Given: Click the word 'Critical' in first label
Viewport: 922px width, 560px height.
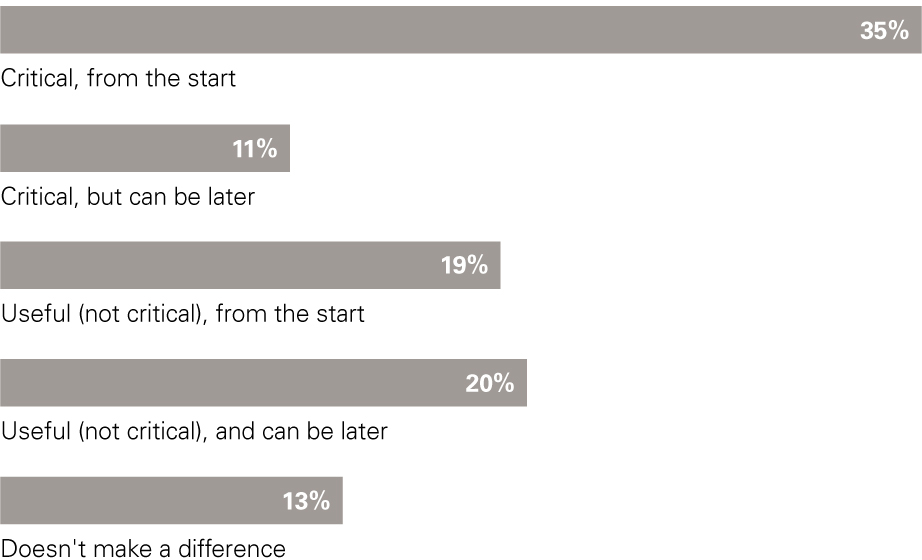Looking at the screenshot, I should (x=40, y=78).
